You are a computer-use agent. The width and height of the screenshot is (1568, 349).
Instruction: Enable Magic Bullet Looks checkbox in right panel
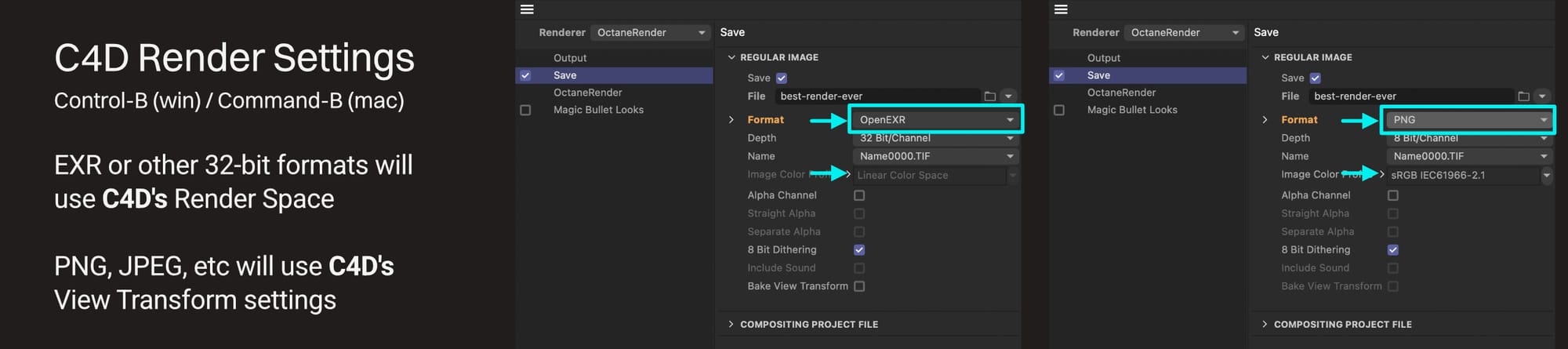1059,111
